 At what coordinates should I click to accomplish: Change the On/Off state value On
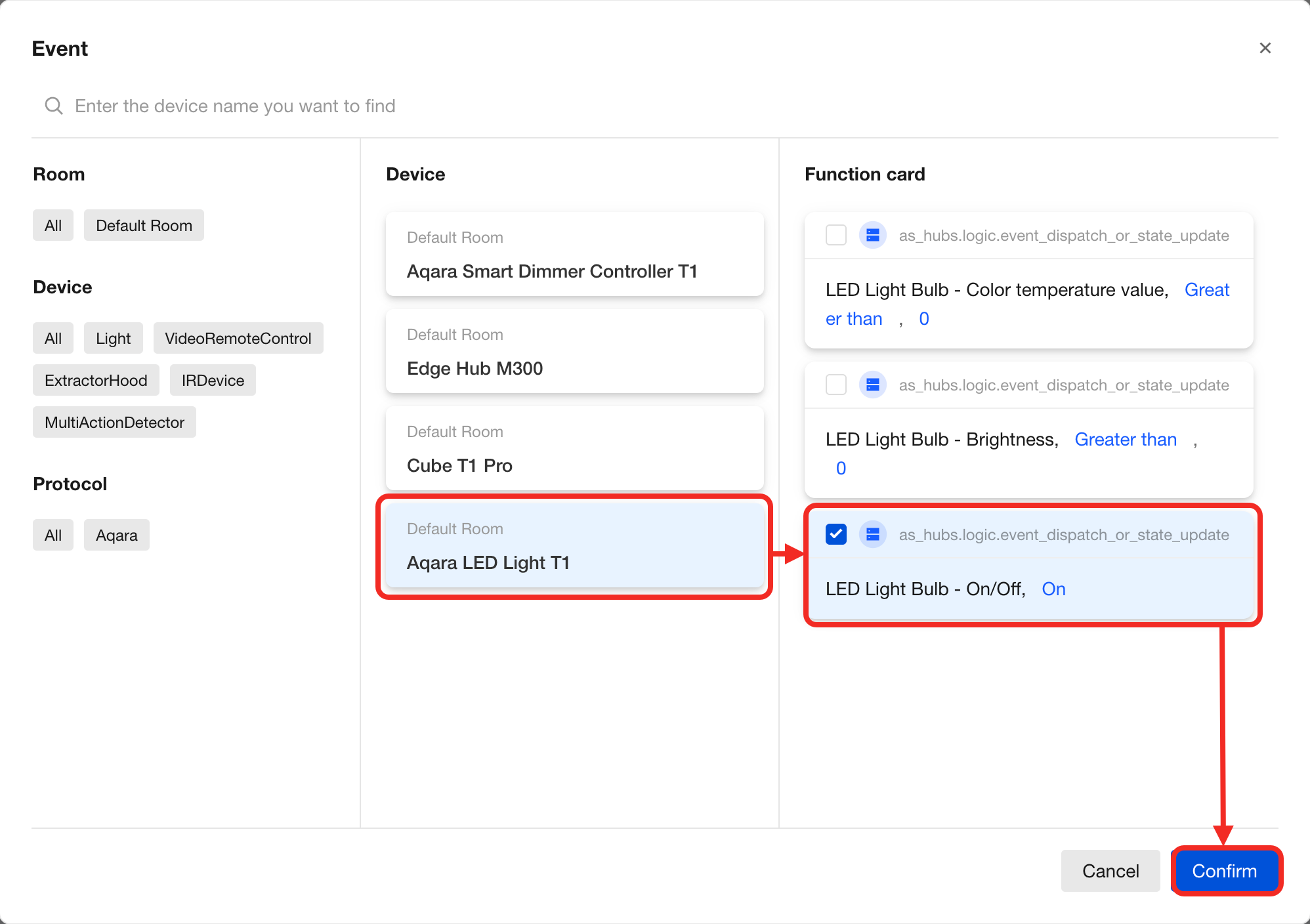pos(1053,589)
